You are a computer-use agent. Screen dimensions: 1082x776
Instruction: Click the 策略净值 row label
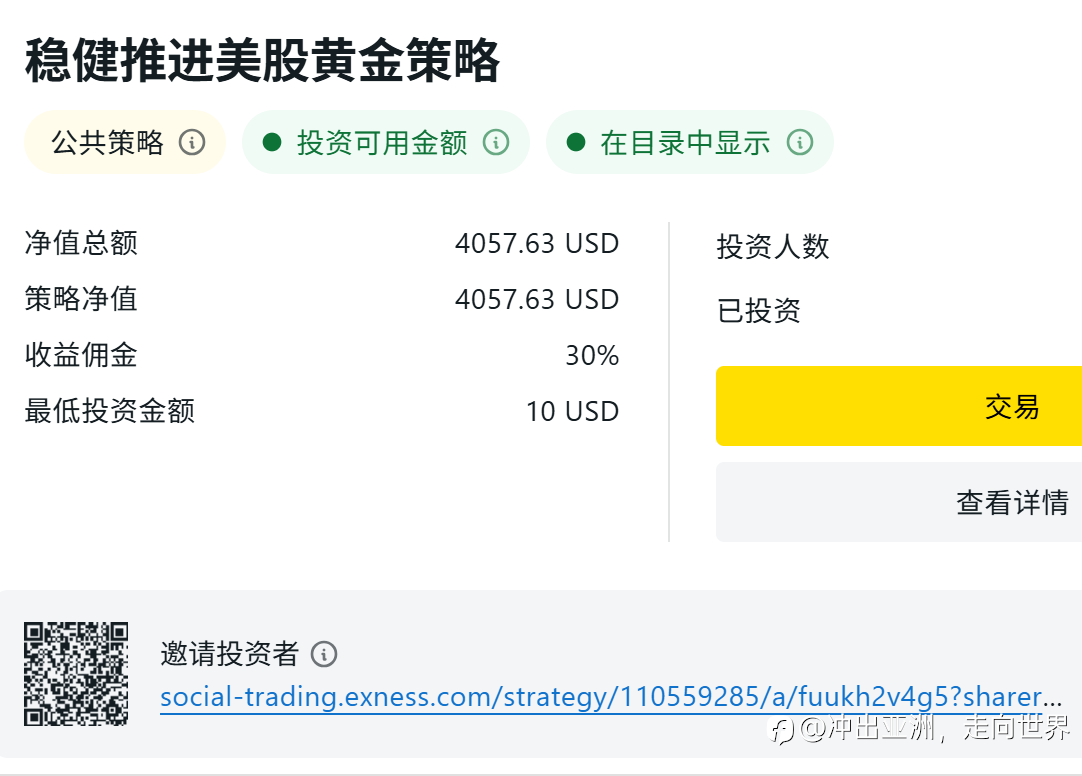[81, 299]
